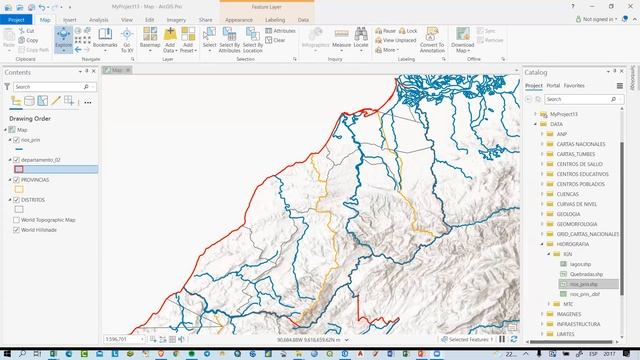The width and height of the screenshot is (640, 360).
Task: Click the departamento_02 red outline symbol
Action: coord(19,169)
